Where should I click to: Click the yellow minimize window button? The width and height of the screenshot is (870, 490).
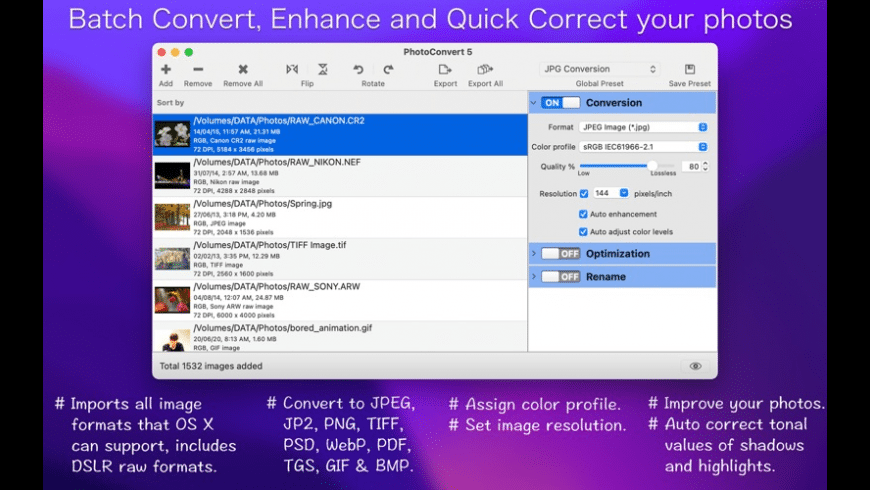(x=175, y=52)
